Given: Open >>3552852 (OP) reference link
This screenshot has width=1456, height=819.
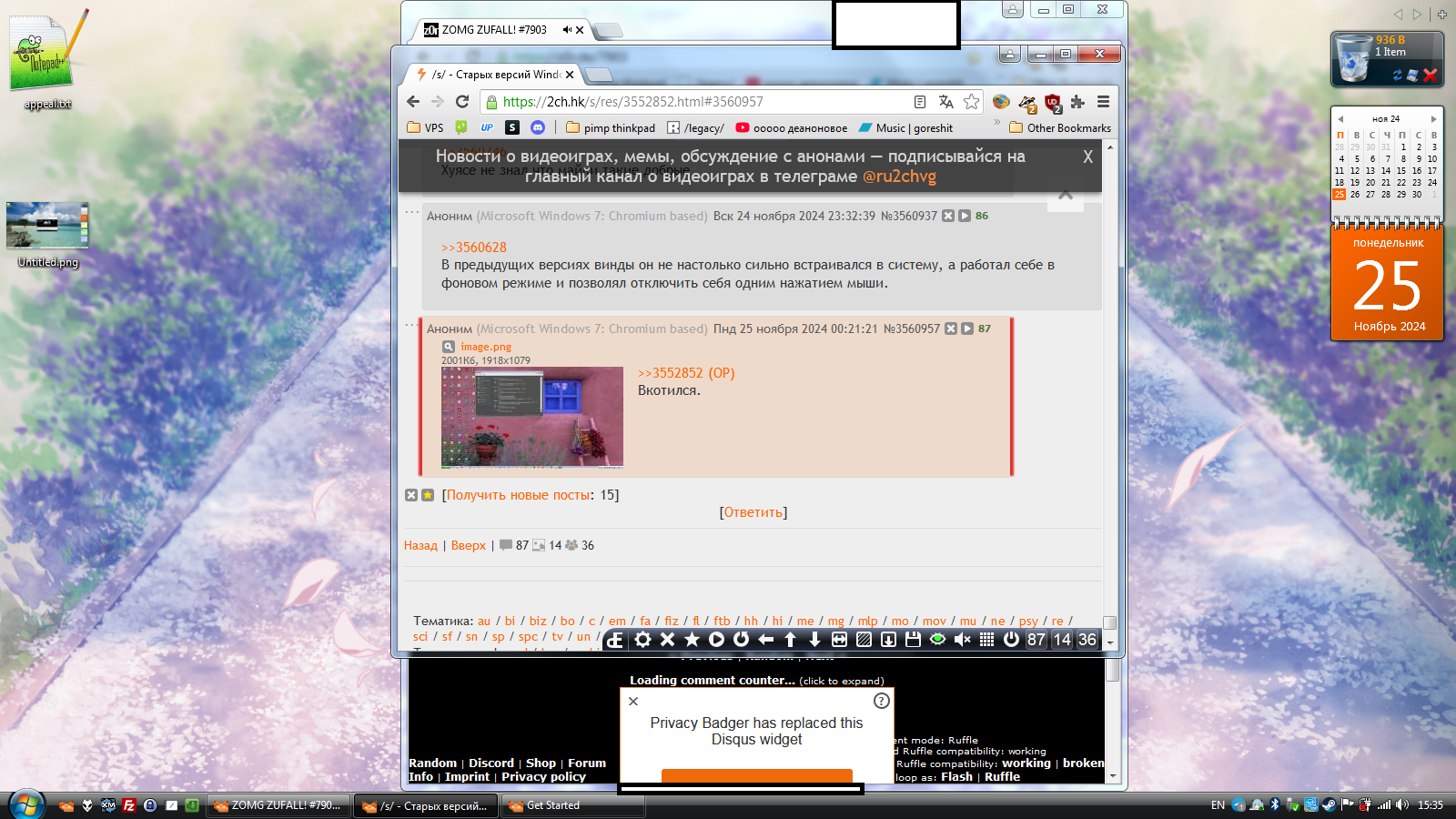Looking at the screenshot, I should click(686, 373).
